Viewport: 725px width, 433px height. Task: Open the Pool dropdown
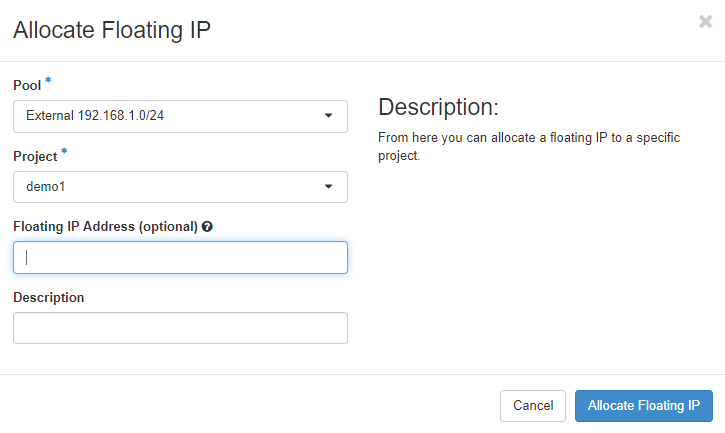(x=180, y=116)
